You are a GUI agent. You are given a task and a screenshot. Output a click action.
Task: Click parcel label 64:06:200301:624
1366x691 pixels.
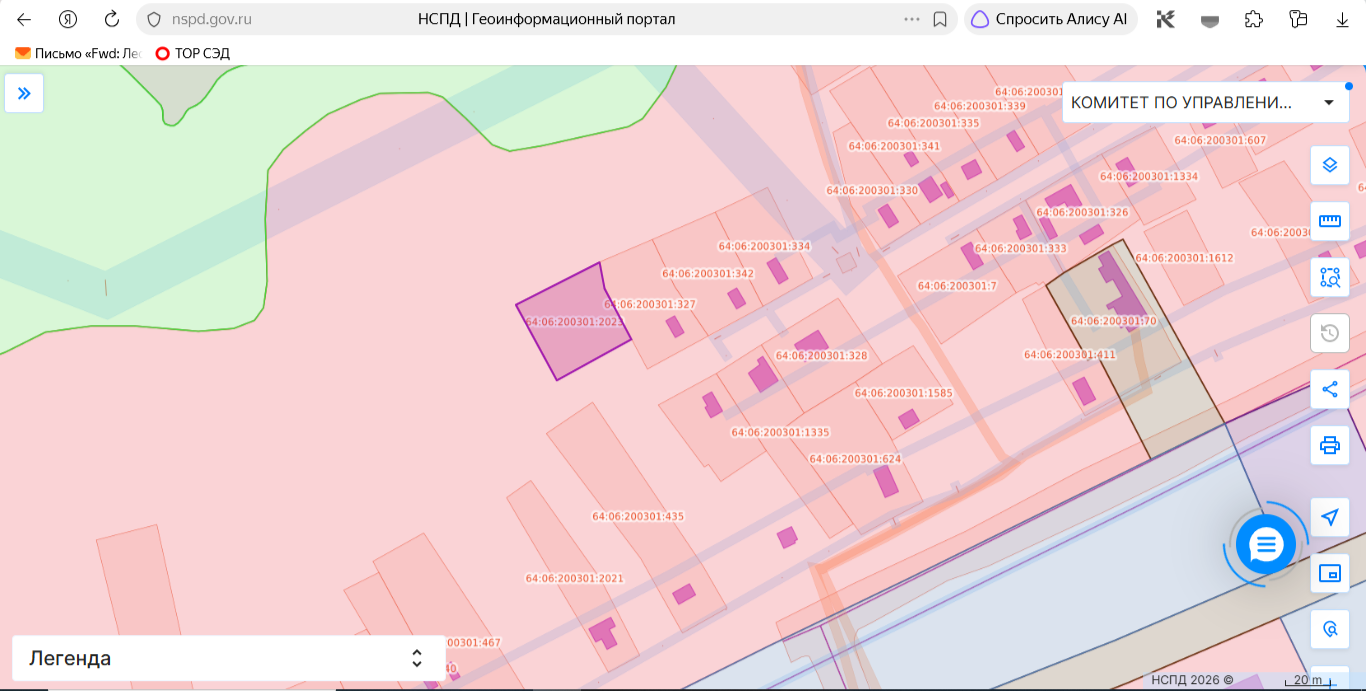[x=855, y=459]
